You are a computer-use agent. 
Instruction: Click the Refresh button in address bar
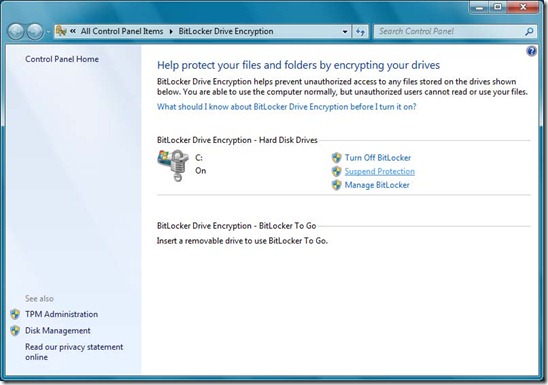(x=360, y=32)
